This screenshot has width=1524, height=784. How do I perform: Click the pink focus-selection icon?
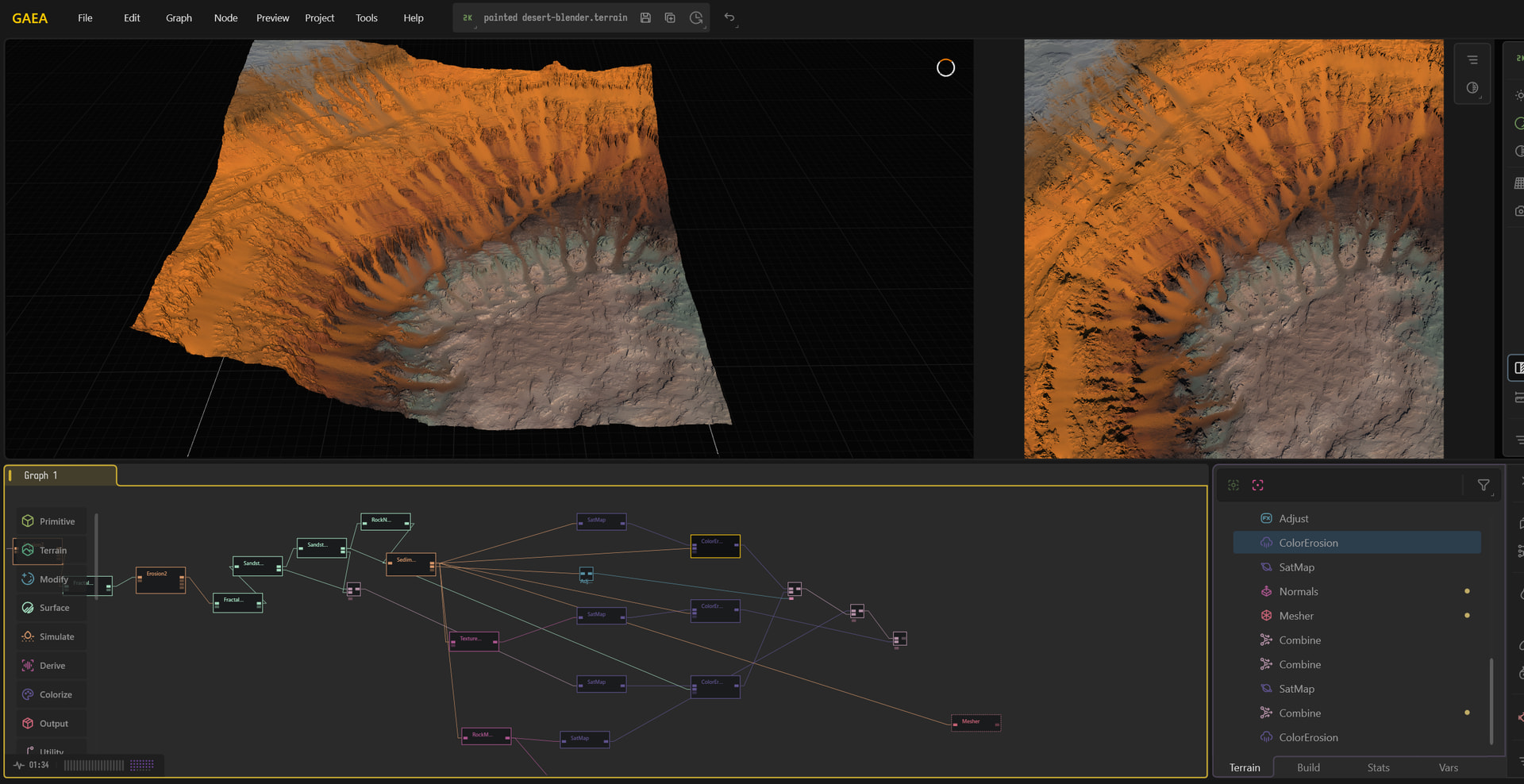click(x=1257, y=485)
